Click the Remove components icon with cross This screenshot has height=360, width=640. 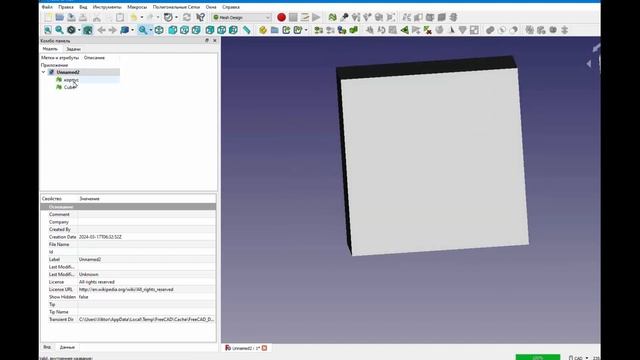(x=427, y=30)
